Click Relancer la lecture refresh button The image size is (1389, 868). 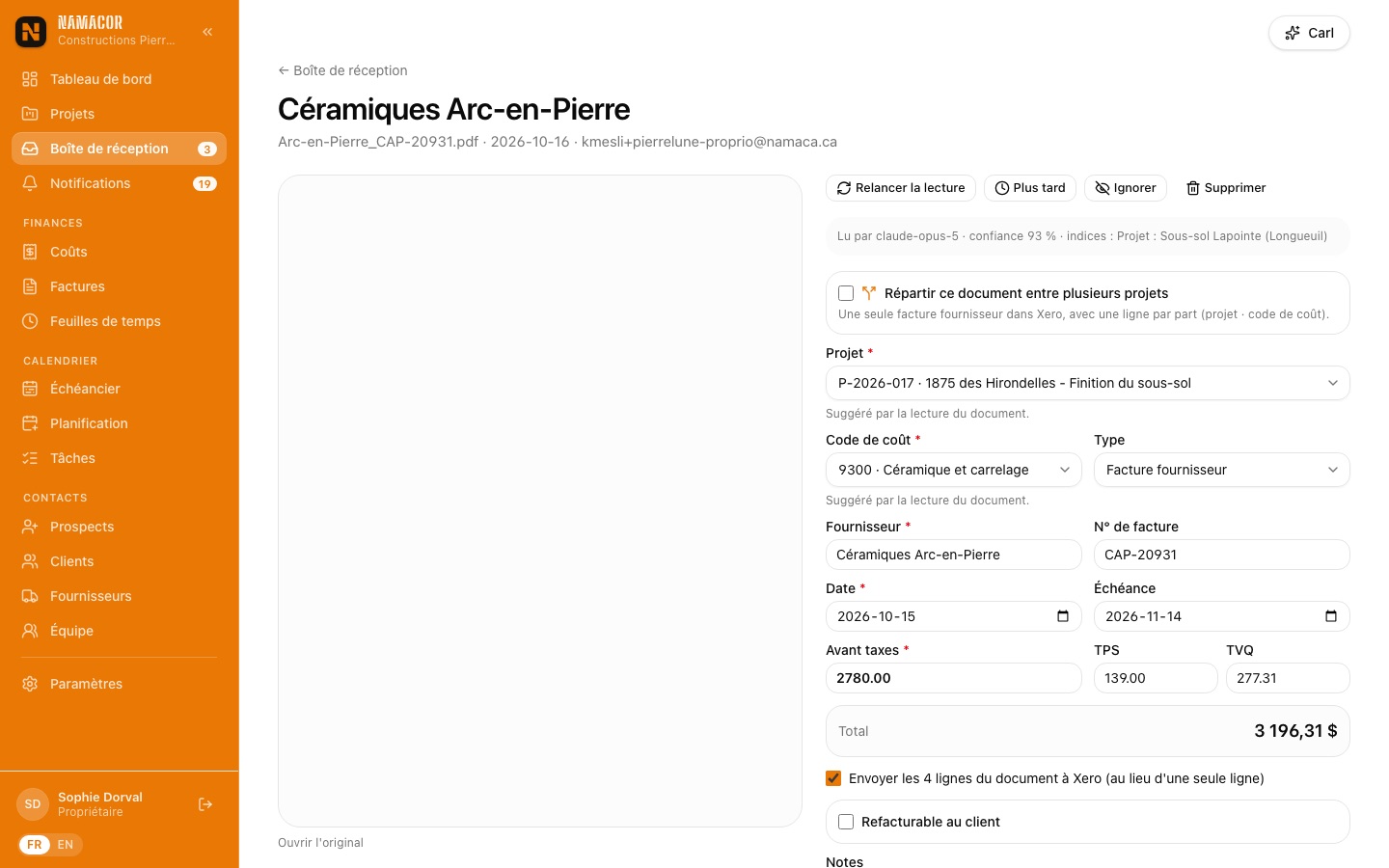[901, 188]
